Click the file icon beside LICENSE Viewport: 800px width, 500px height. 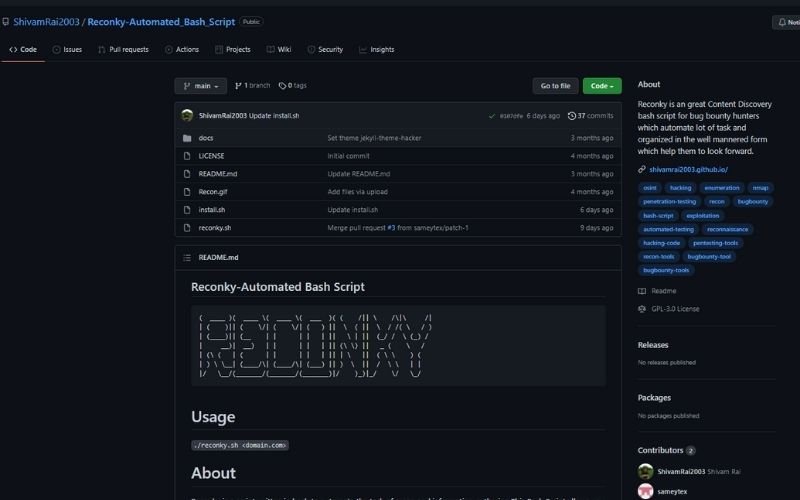187,156
